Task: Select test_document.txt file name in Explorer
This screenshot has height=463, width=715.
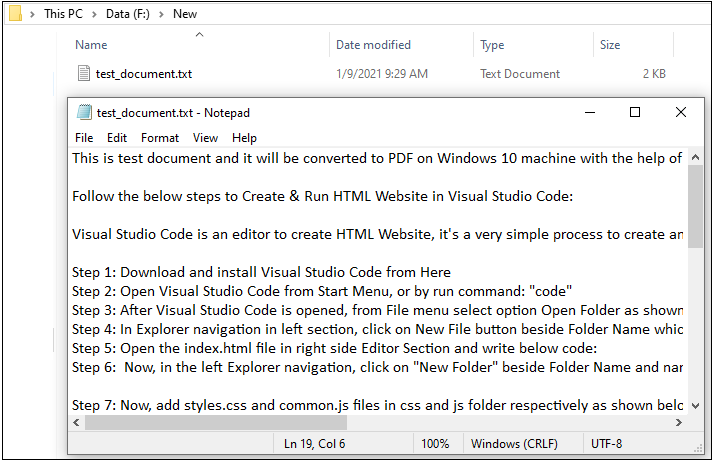Action: point(144,74)
